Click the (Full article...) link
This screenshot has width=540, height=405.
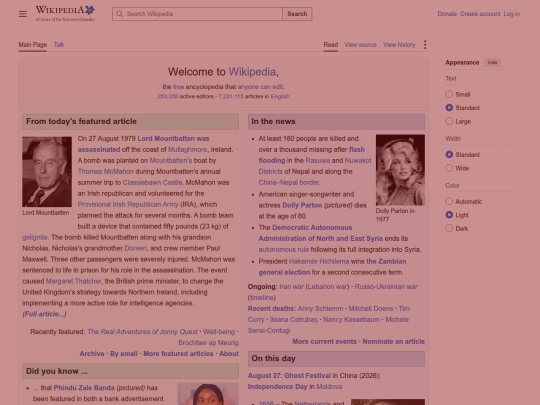click(44, 314)
